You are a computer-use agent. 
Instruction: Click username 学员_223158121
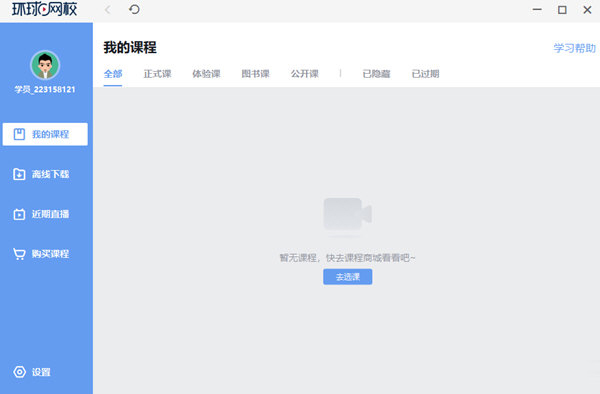[45, 90]
